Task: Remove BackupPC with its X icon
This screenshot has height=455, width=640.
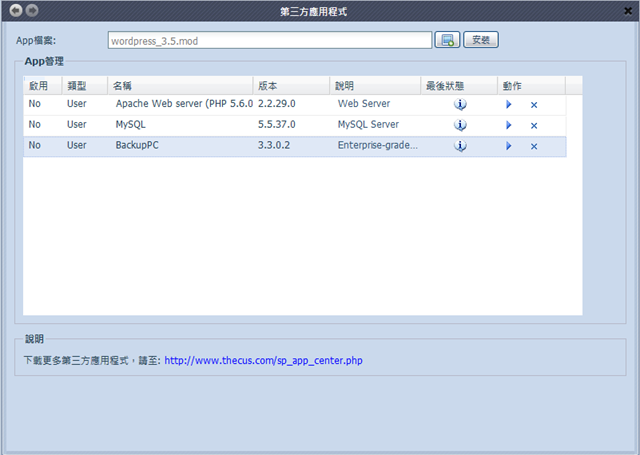Action: [x=534, y=146]
